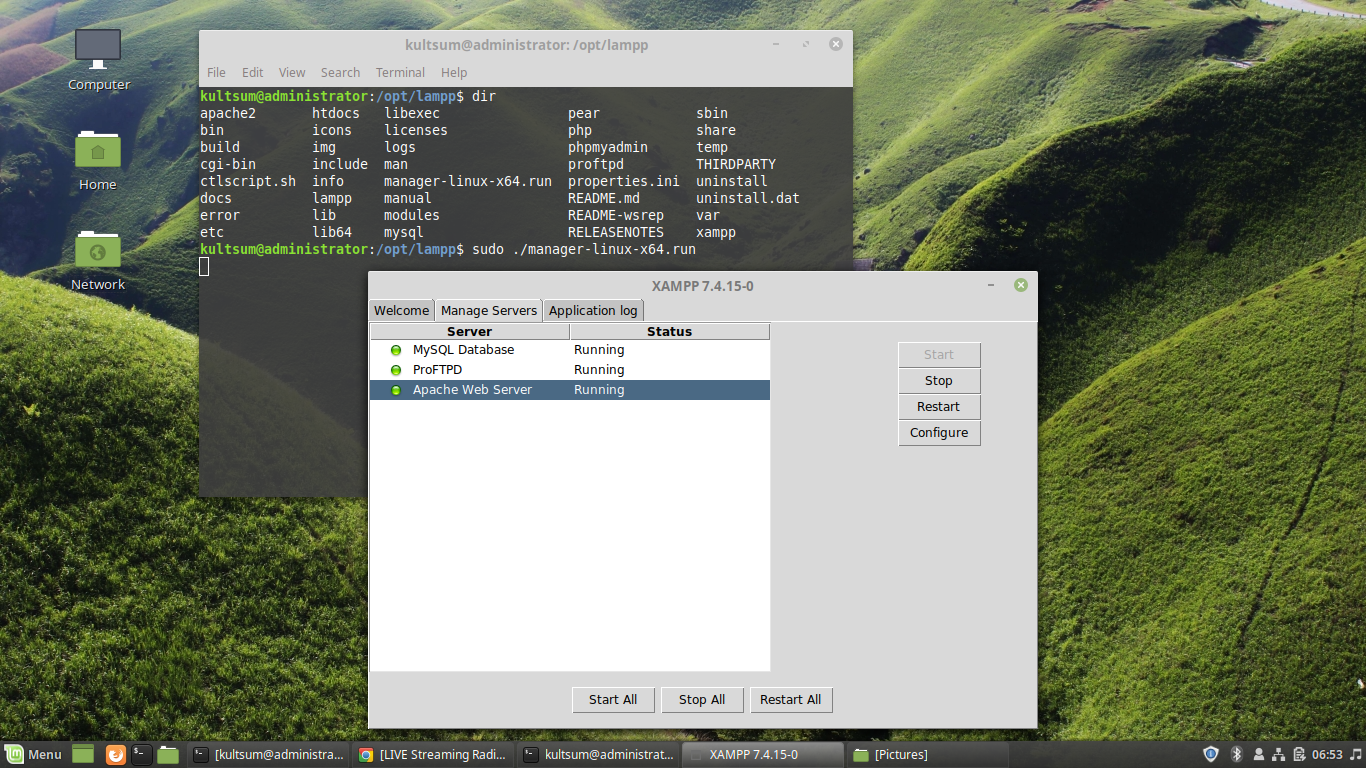Click the panel clock showing 06:53
This screenshot has height=768, width=1366.
click(1327, 754)
